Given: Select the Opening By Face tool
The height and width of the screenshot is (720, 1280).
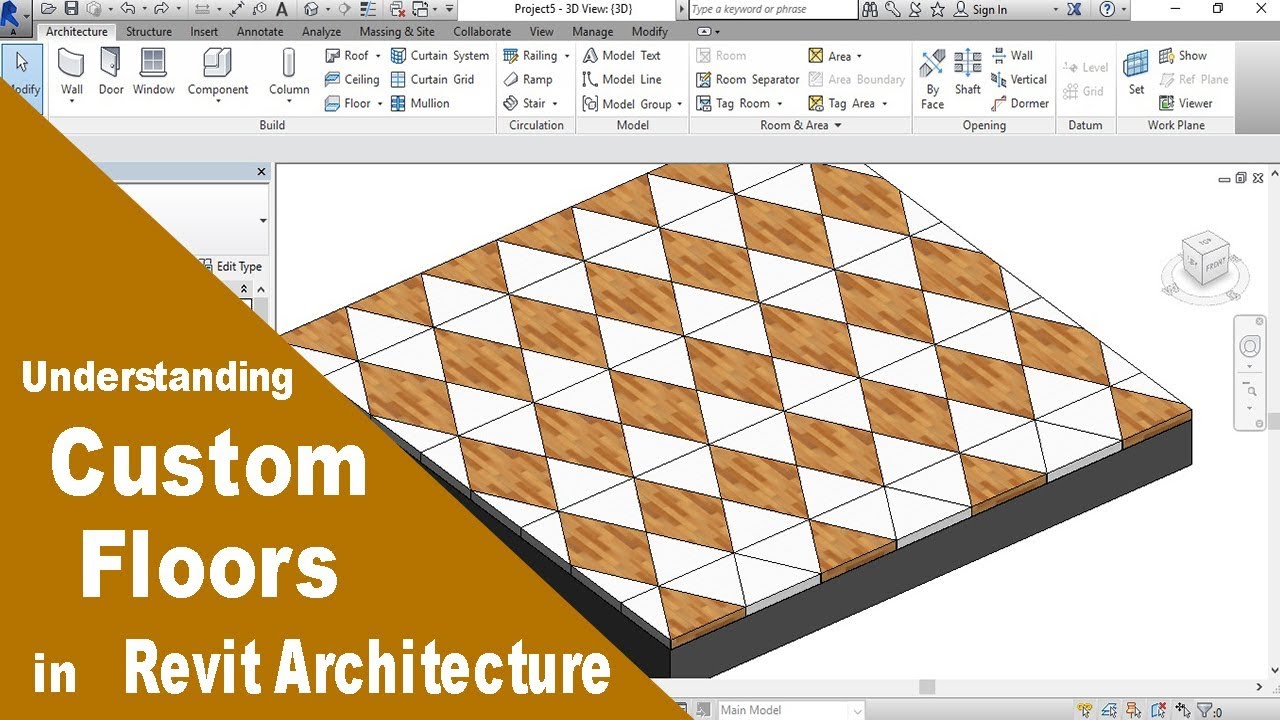Looking at the screenshot, I should tap(932, 78).
